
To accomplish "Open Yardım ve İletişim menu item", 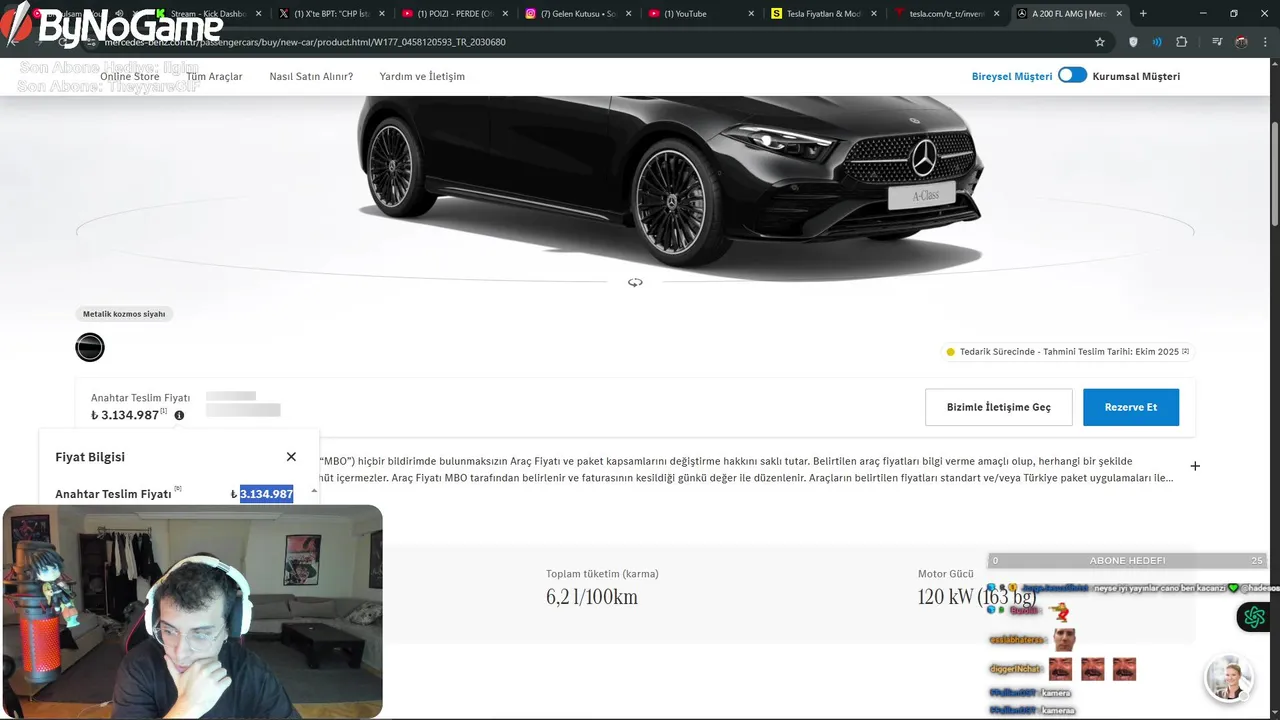I will pyautogui.click(x=422, y=76).
